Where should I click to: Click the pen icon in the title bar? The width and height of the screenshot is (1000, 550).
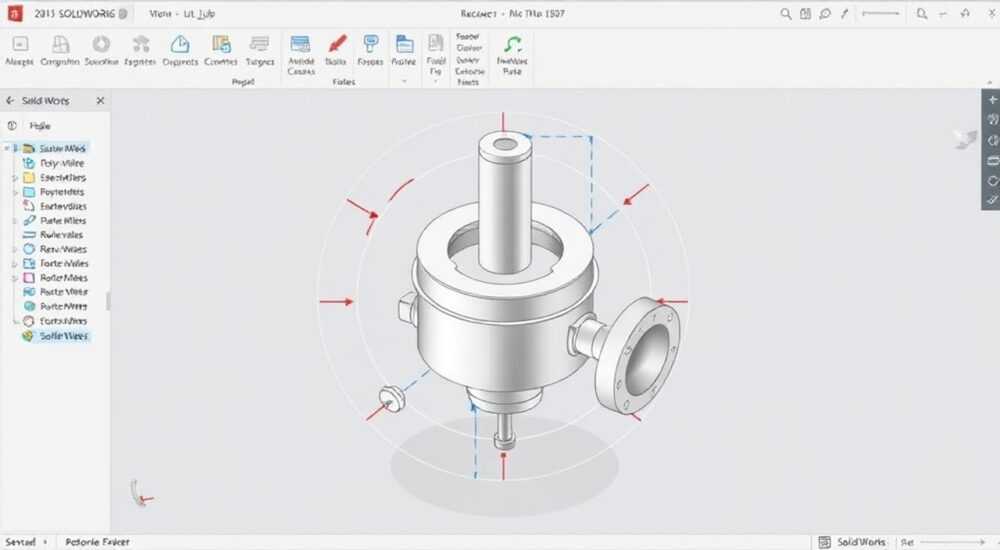click(x=844, y=13)
